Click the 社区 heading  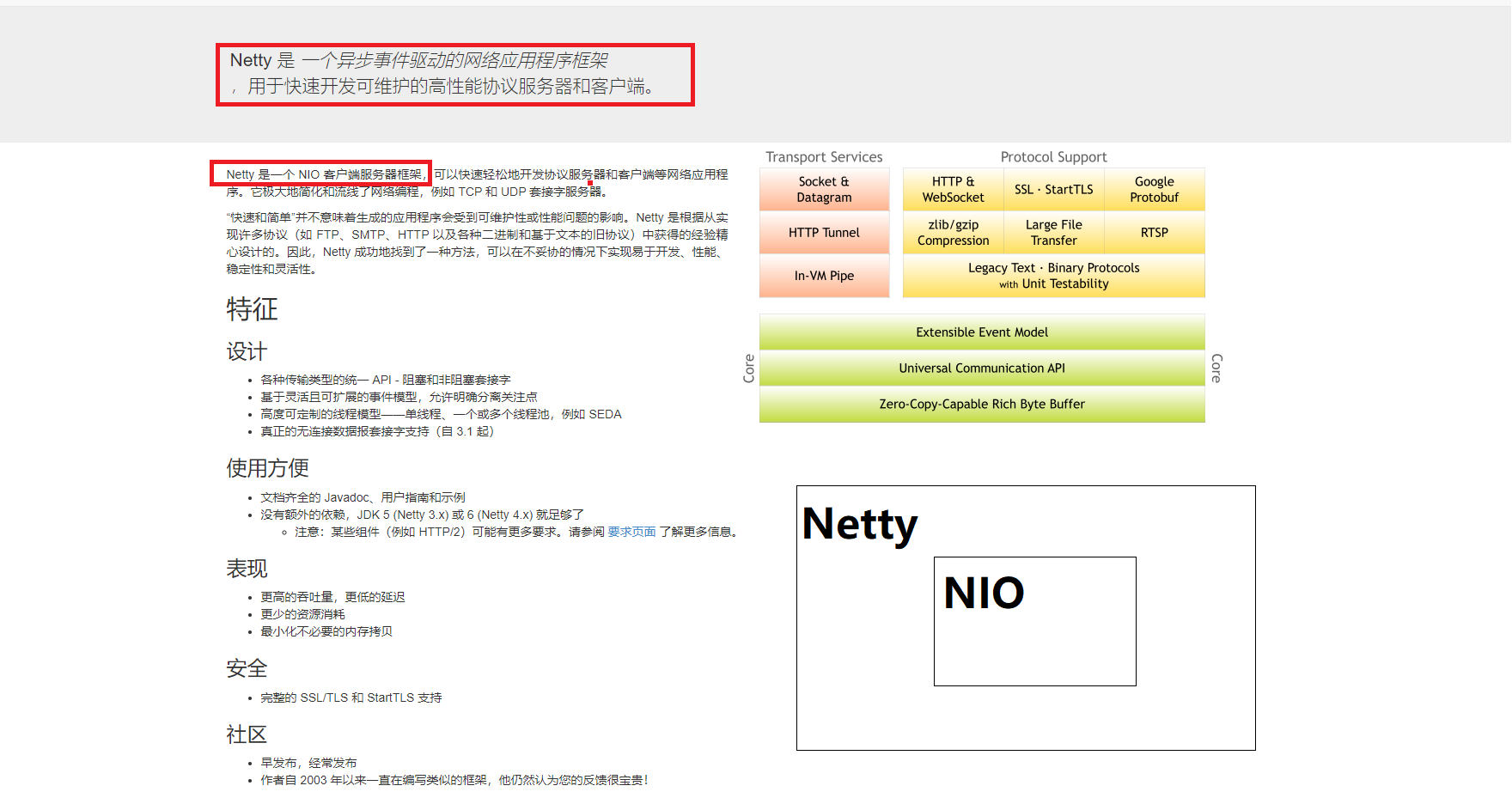pyautogui.click(x=247, y=734)
